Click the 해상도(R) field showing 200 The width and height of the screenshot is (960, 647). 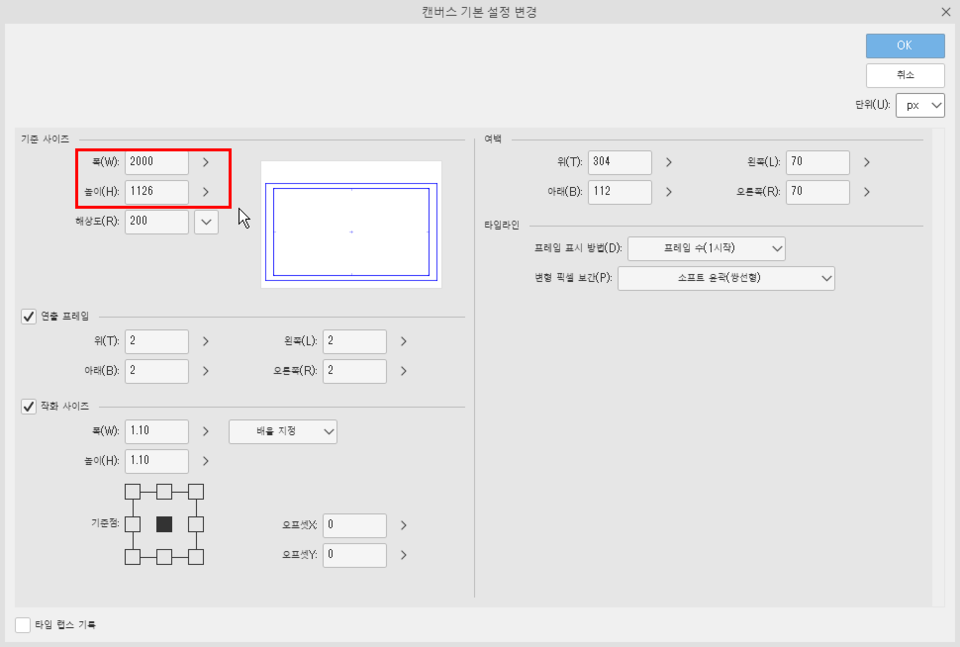[157, 221]
